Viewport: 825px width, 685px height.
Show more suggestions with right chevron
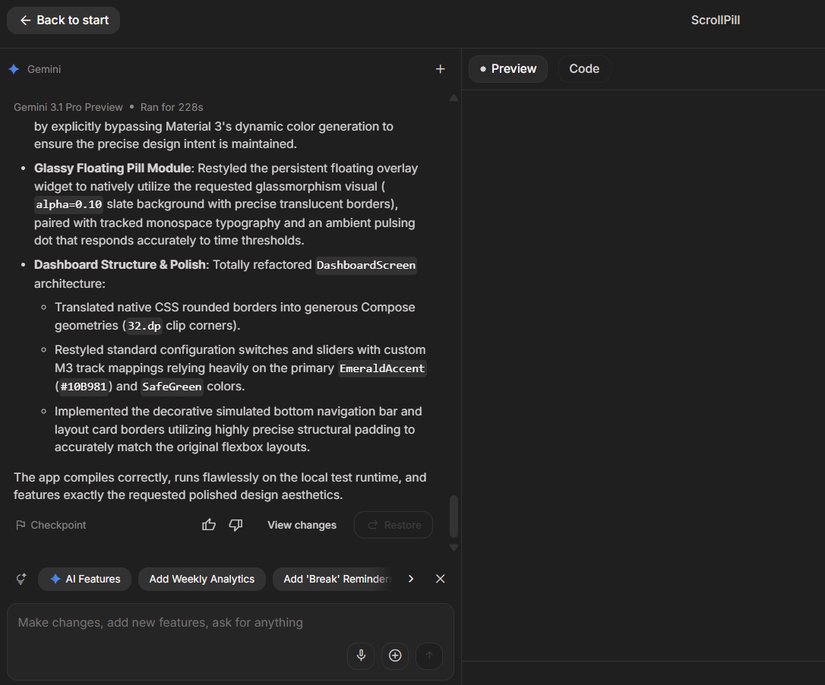click(411, 579)
